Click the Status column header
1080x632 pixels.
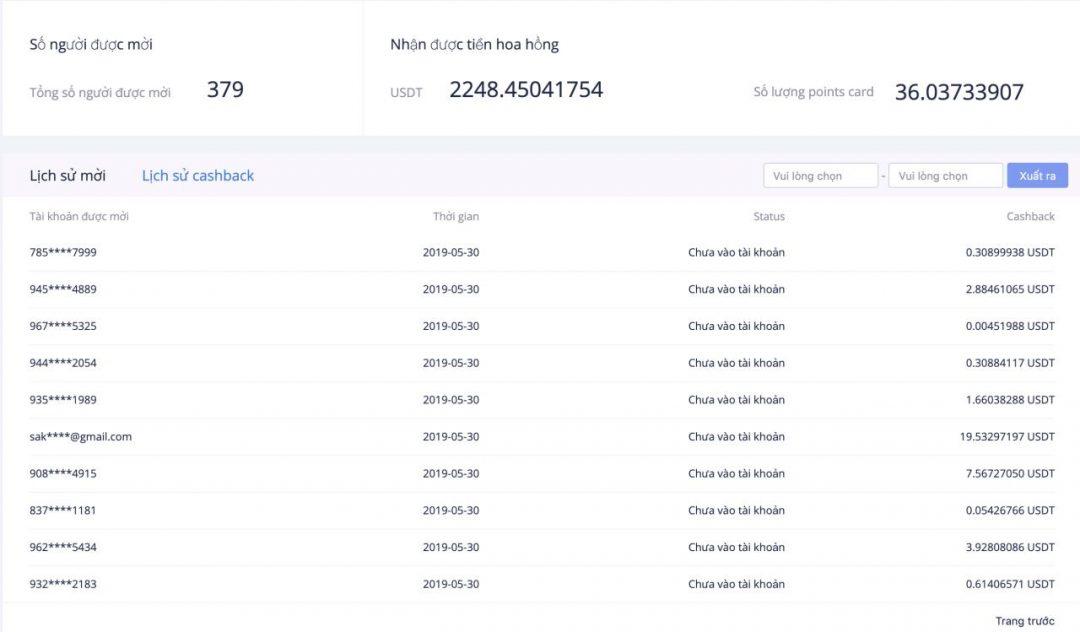(768, 216)
